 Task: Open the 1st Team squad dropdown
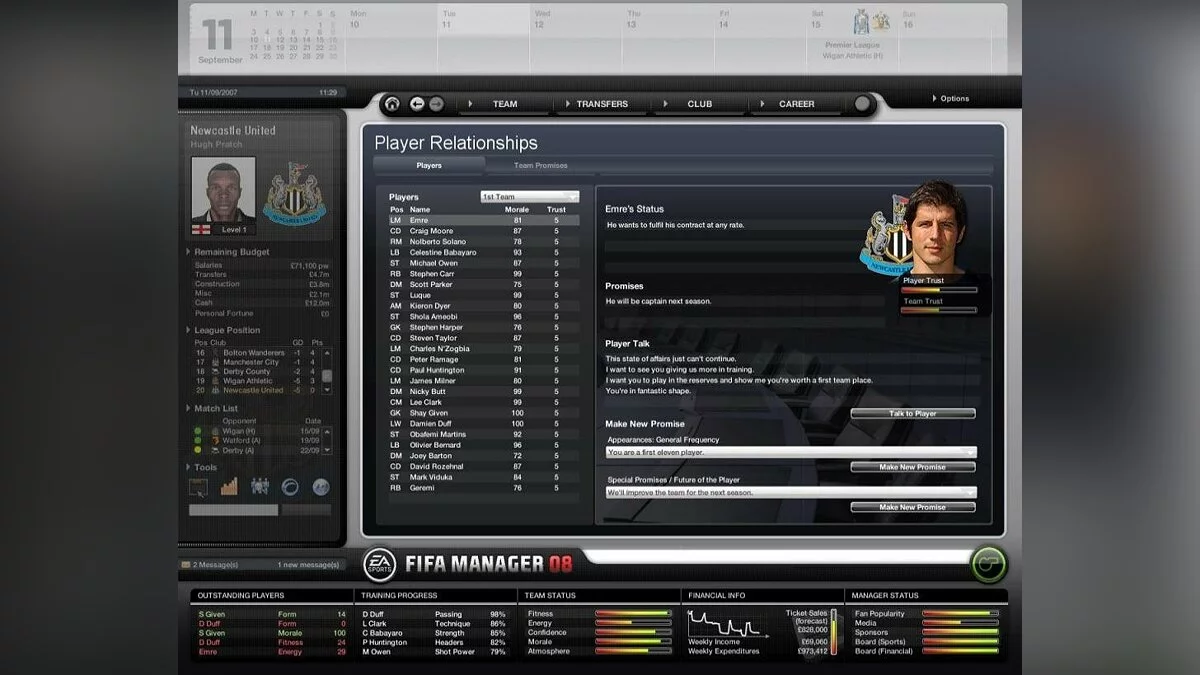(x=529, y=197)
